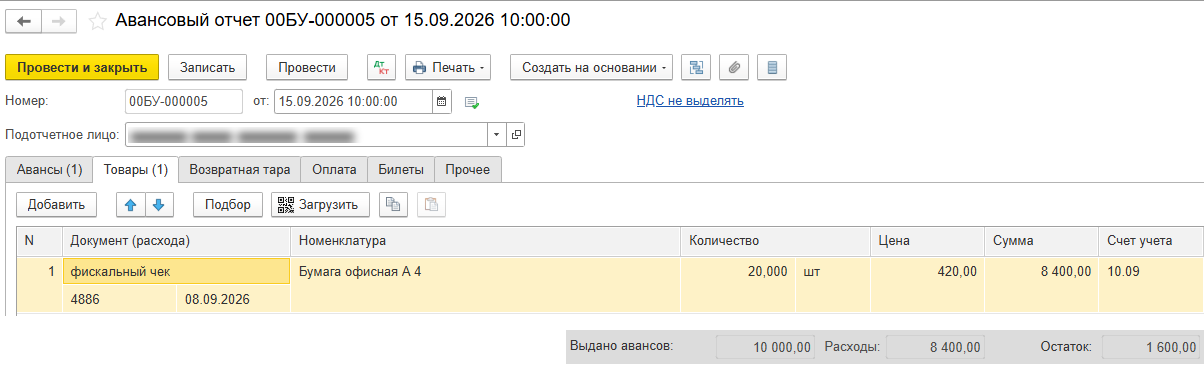Viewport: 1204px width, 365px height.
Task: Click the quantity cell 20,000
Action: (738, 271)
